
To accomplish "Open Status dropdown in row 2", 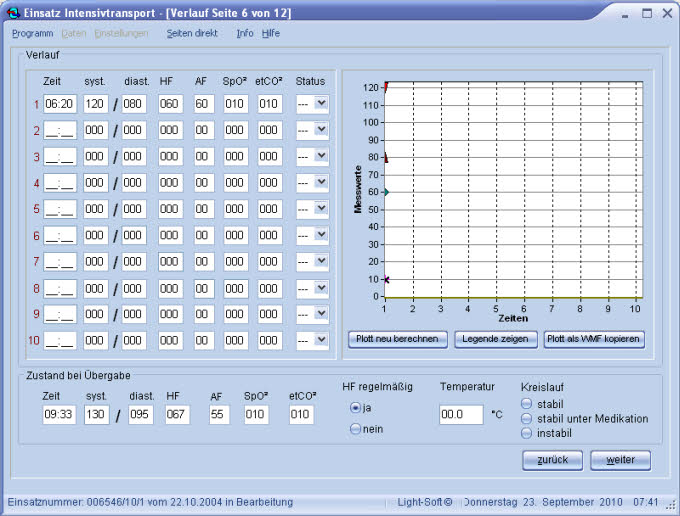I will (x=321, y=130).
